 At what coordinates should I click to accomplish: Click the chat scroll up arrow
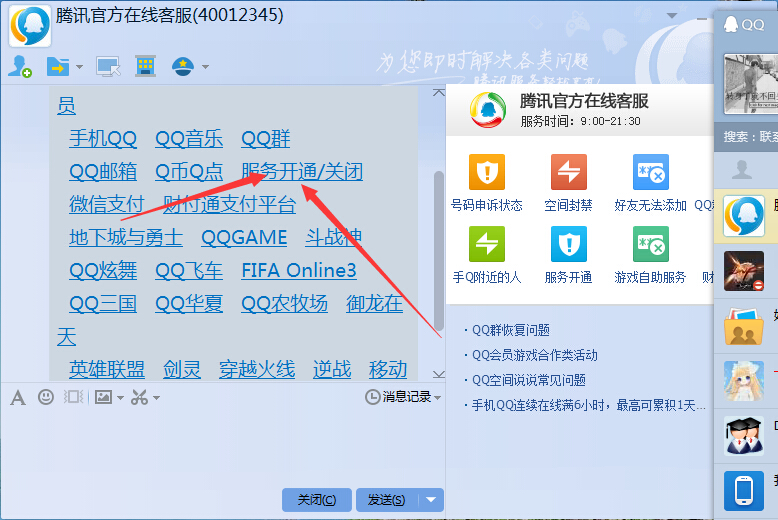coord(439,93)
